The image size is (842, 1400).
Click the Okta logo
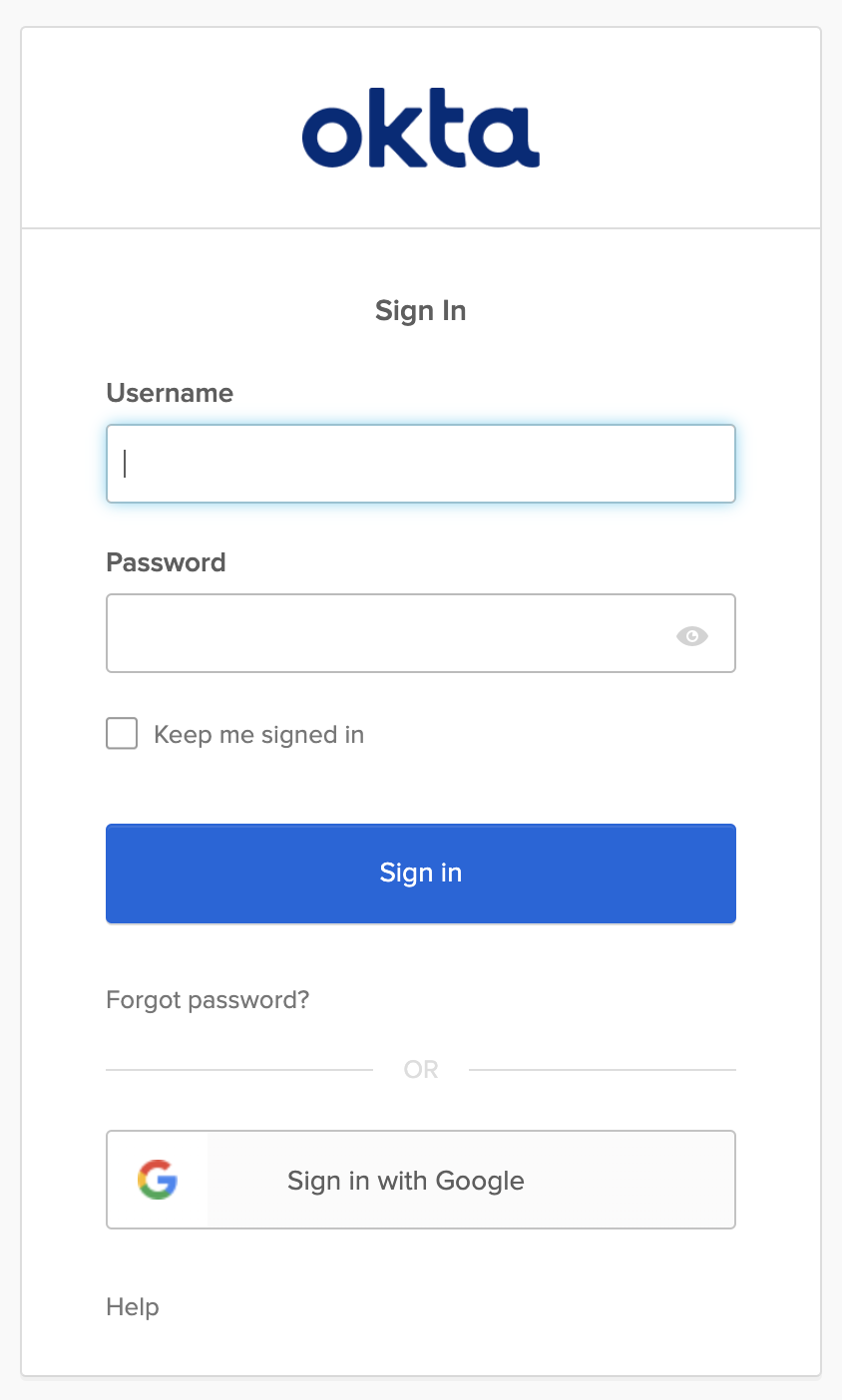click(420, 129)
